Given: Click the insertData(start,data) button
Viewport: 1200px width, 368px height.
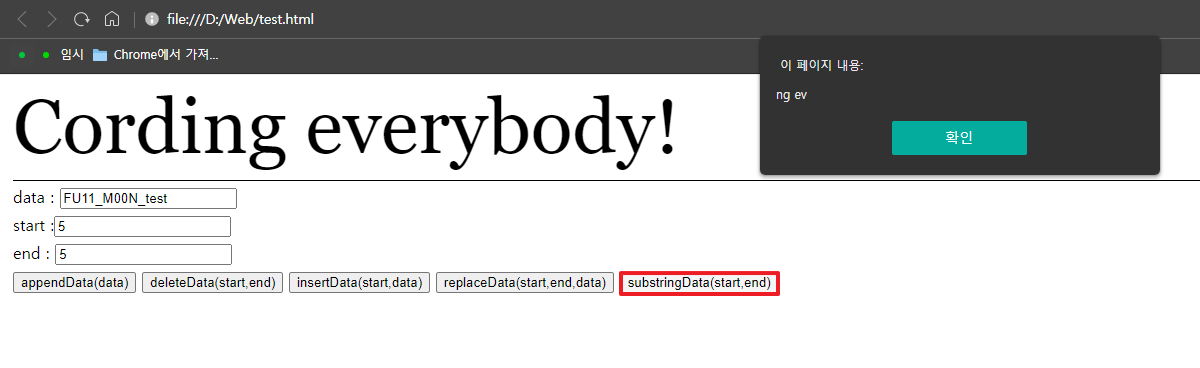Looking at the screenshot, I should [x=360, y=283].
